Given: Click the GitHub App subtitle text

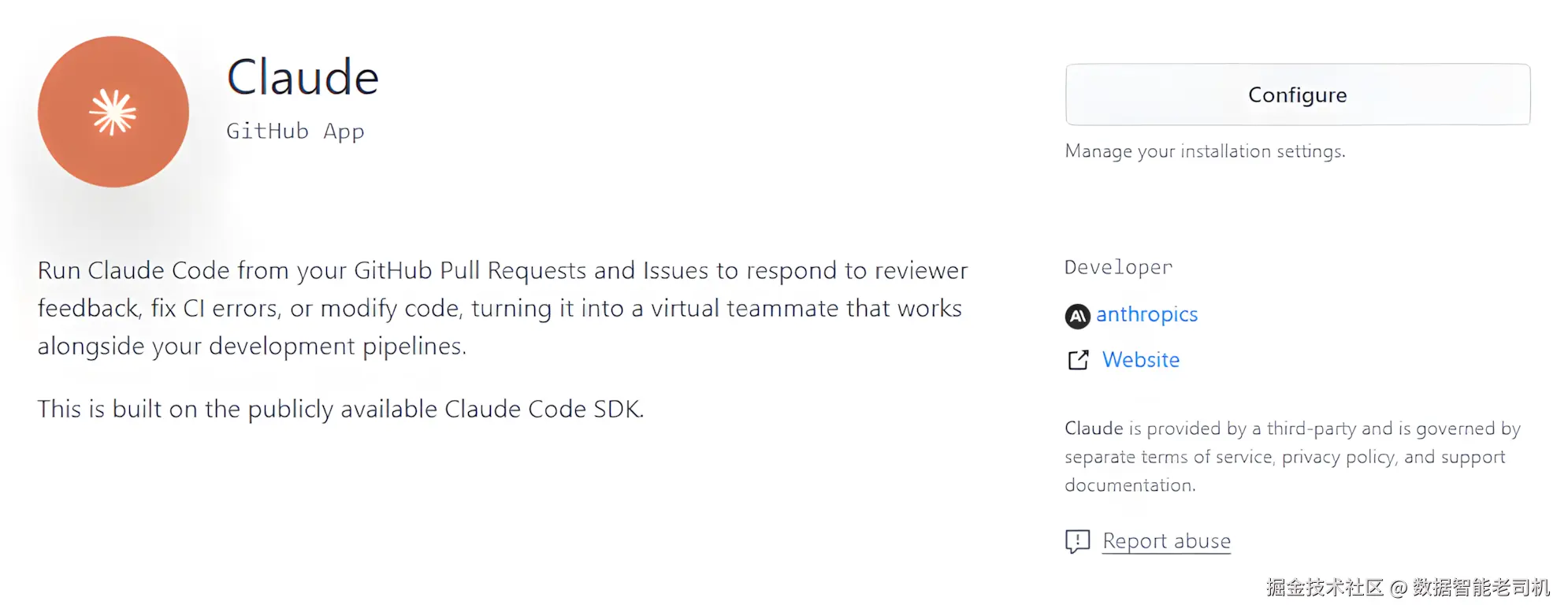Looking at the screenshot, I should click(295, 131).
